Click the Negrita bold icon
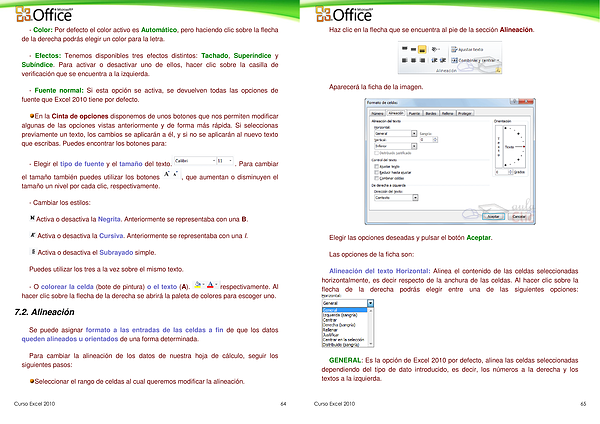The width and height of the screenshot is (600, 424). (32, 218)
